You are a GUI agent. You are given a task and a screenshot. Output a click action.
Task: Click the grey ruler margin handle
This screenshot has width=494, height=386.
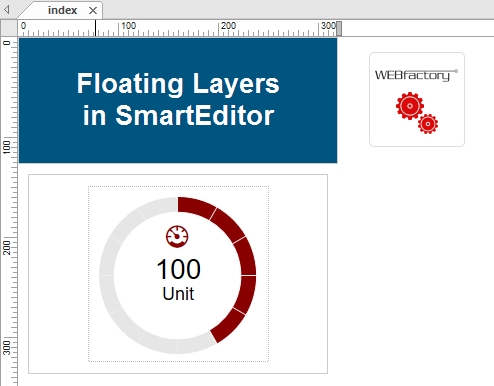tap(339, 28)
